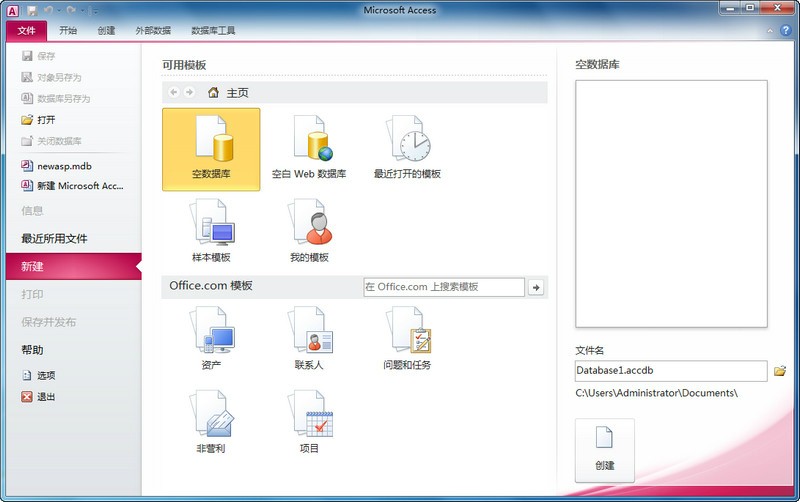Click 数据库另存为 in the sidebar
Viewport: 800px width, 502px height.
(56, 98)
